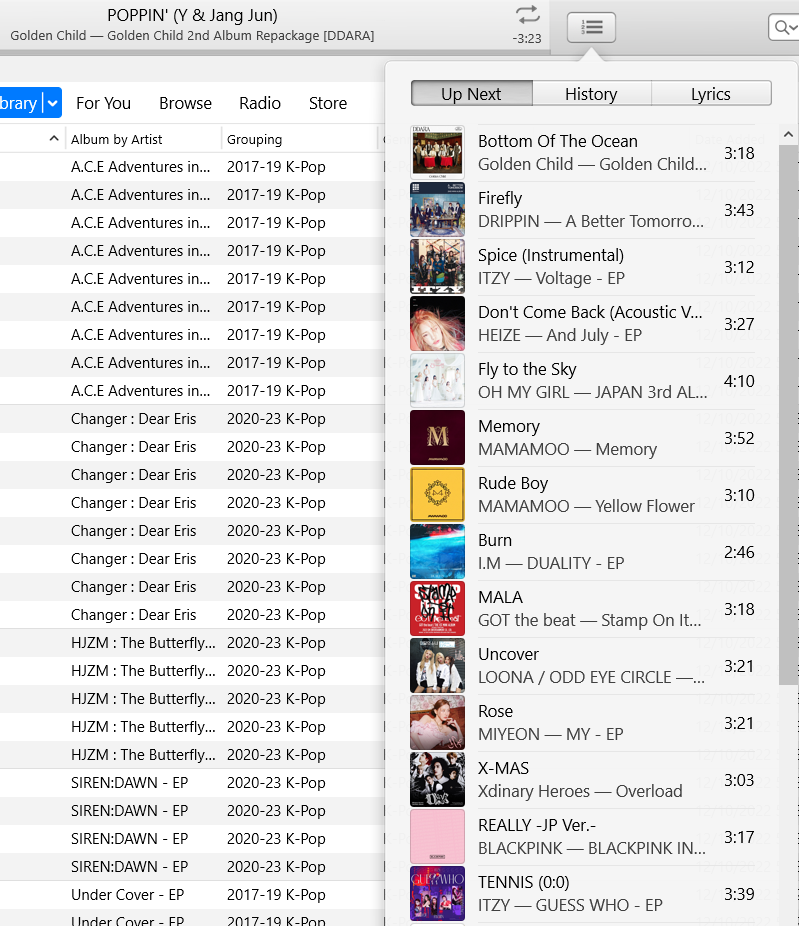The height and width of the screenshot is (926, 799).
Task: Select Firefly album artwork
Action: tap(438, 210)
